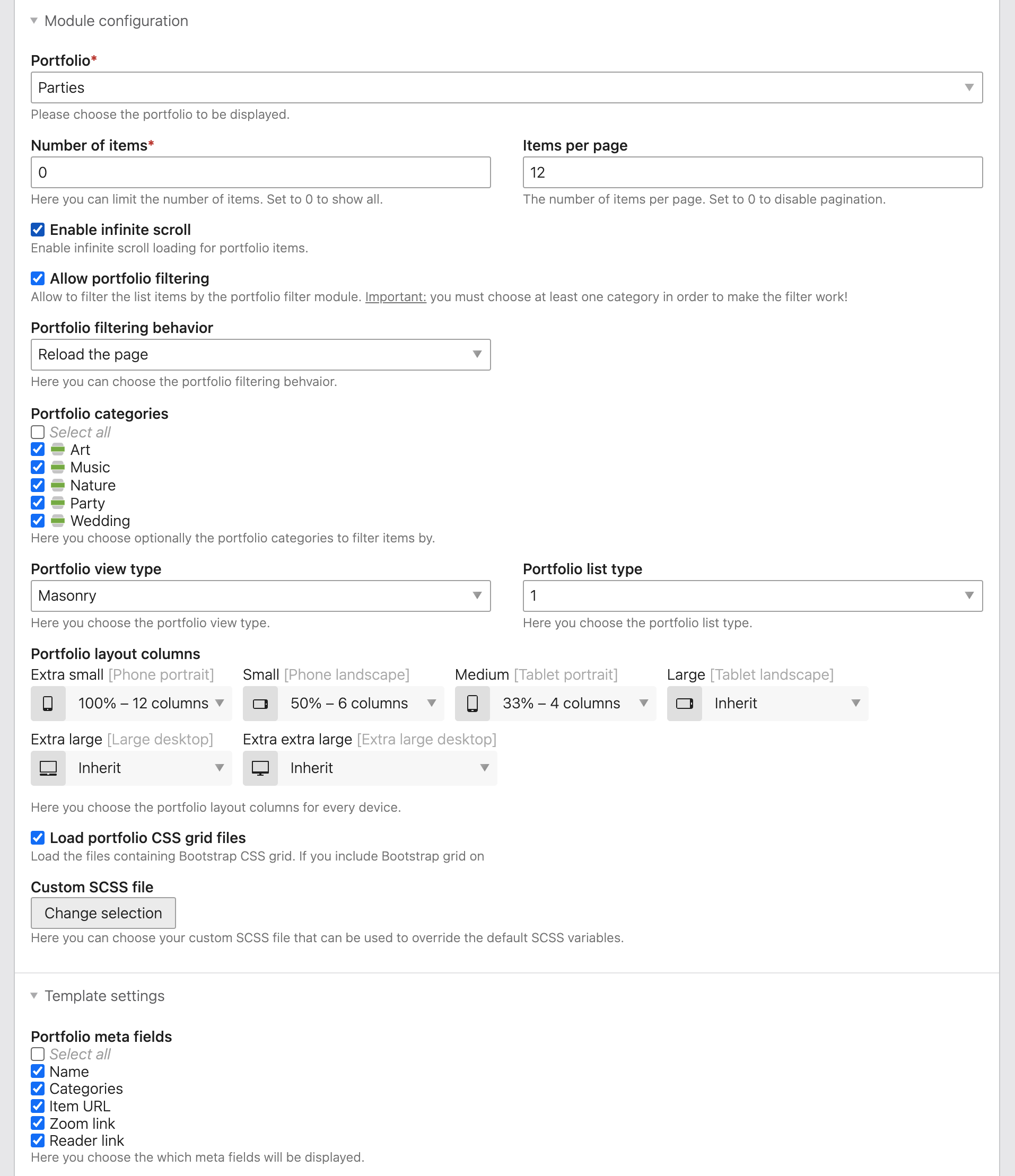Uncheck Allow portfolio filtering

tap(38, 278)
